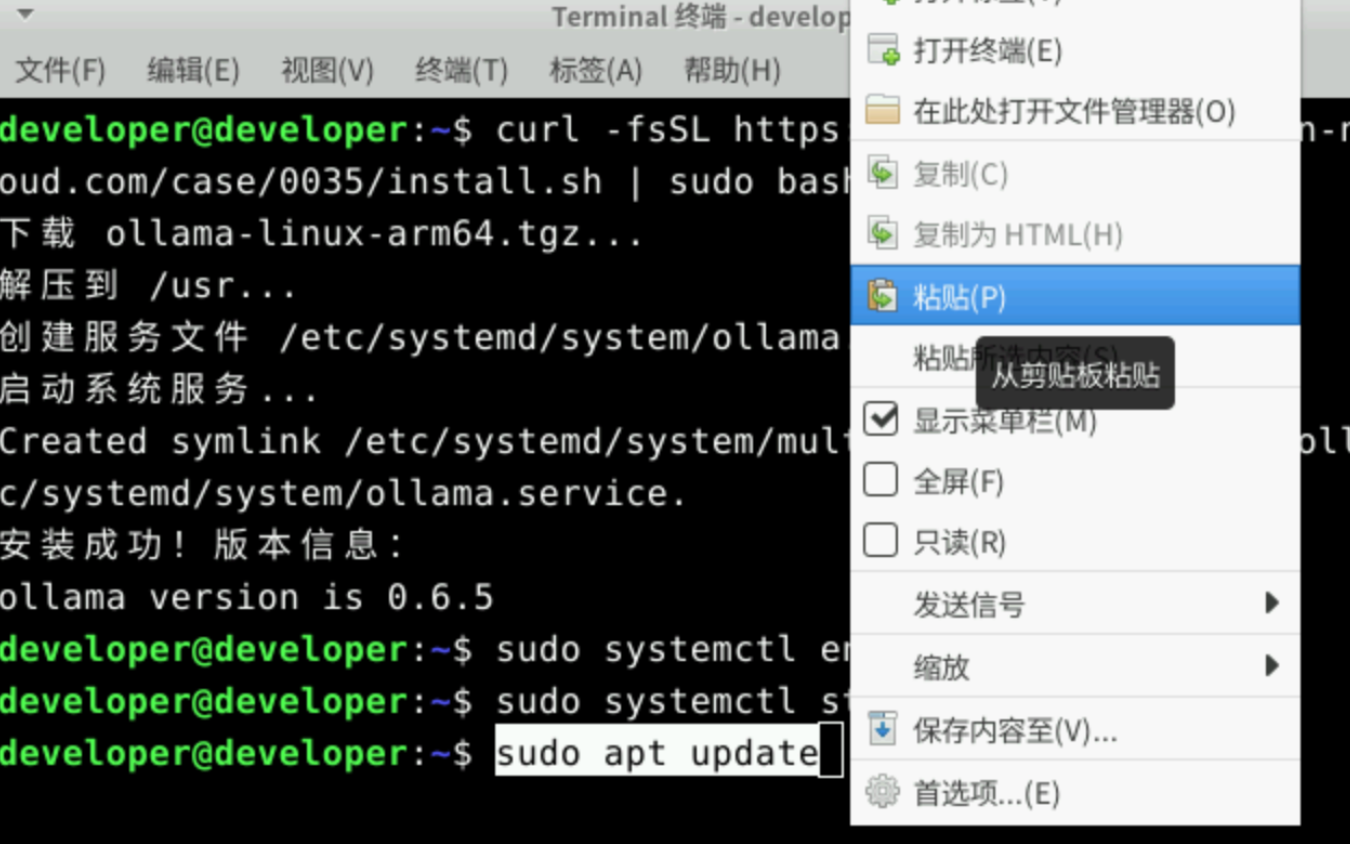Select 发送信号 menu entry
Image resolution: width=1350 pixels, height=844 pixels.
pos(1075,604)
